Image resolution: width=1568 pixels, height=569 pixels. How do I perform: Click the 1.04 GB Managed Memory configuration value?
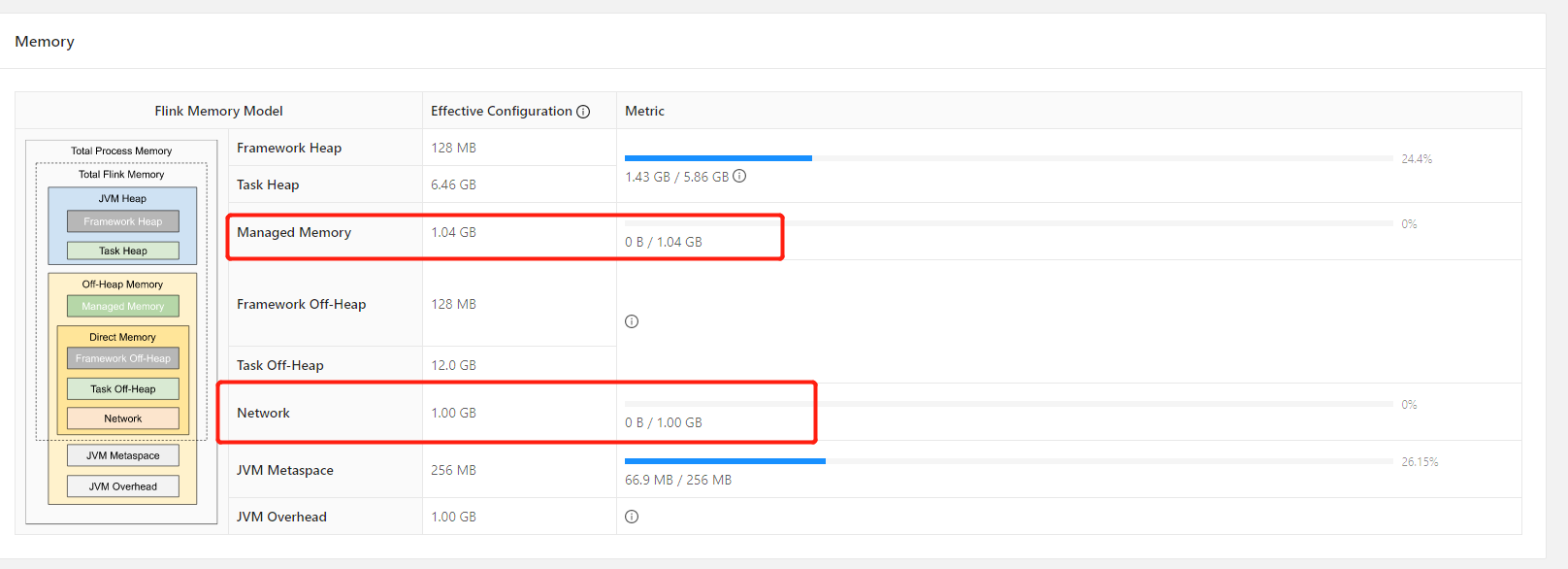pyautogui.click(x=453, y=232)
